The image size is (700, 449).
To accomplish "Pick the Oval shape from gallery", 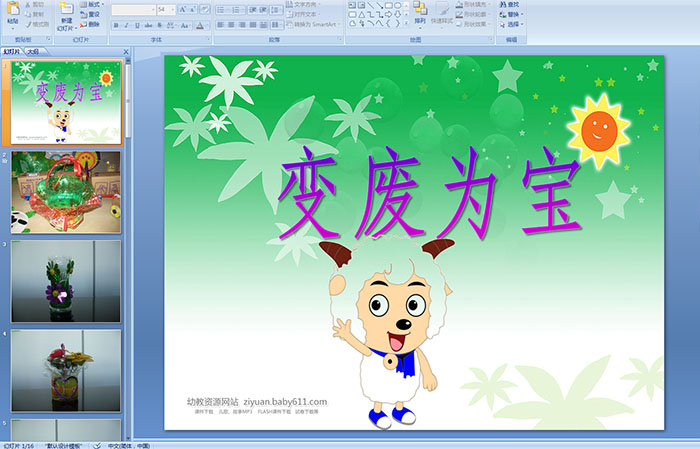I will click(x=397, y=5).
